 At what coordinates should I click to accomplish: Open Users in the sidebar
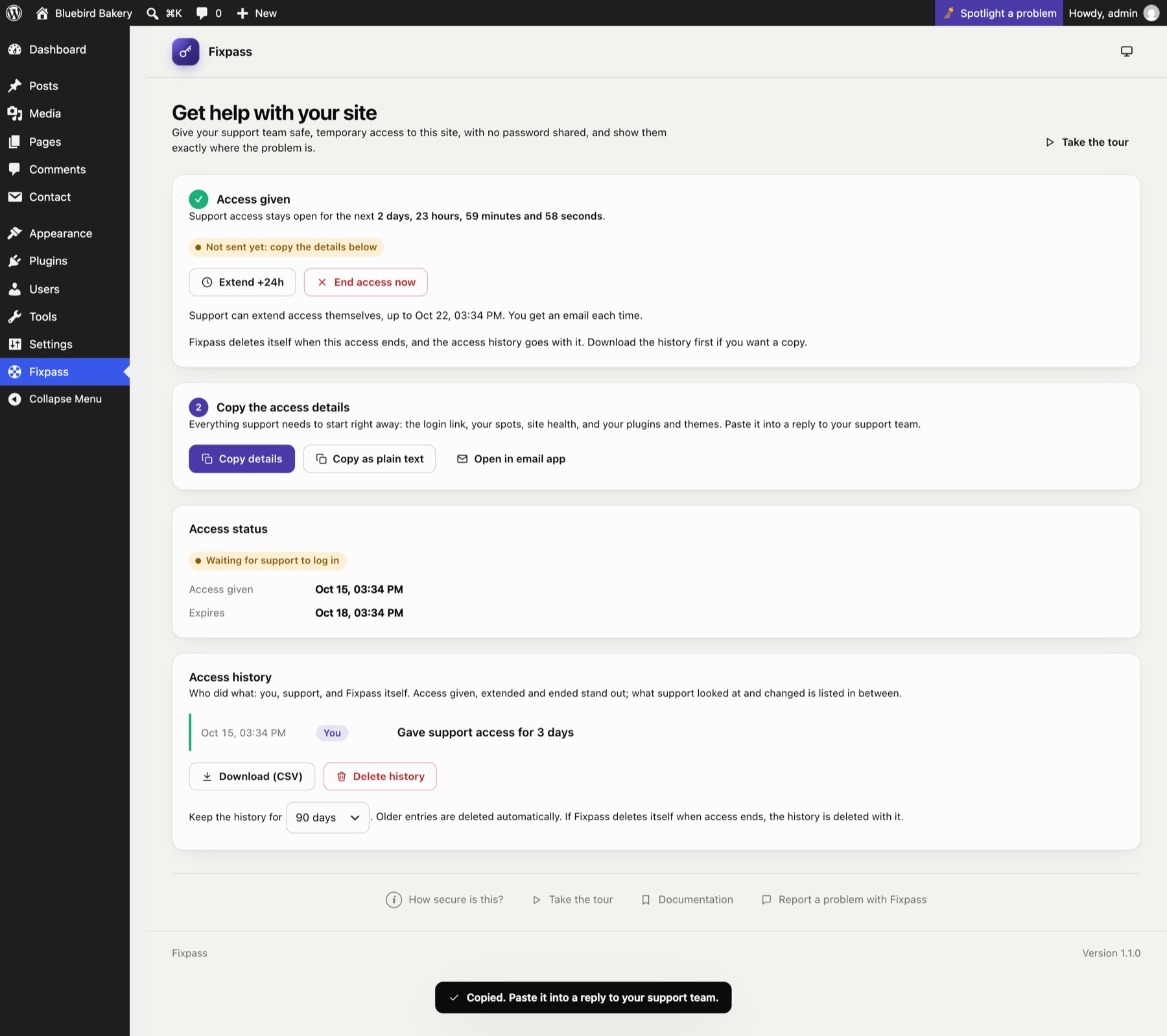click(65, 289)
